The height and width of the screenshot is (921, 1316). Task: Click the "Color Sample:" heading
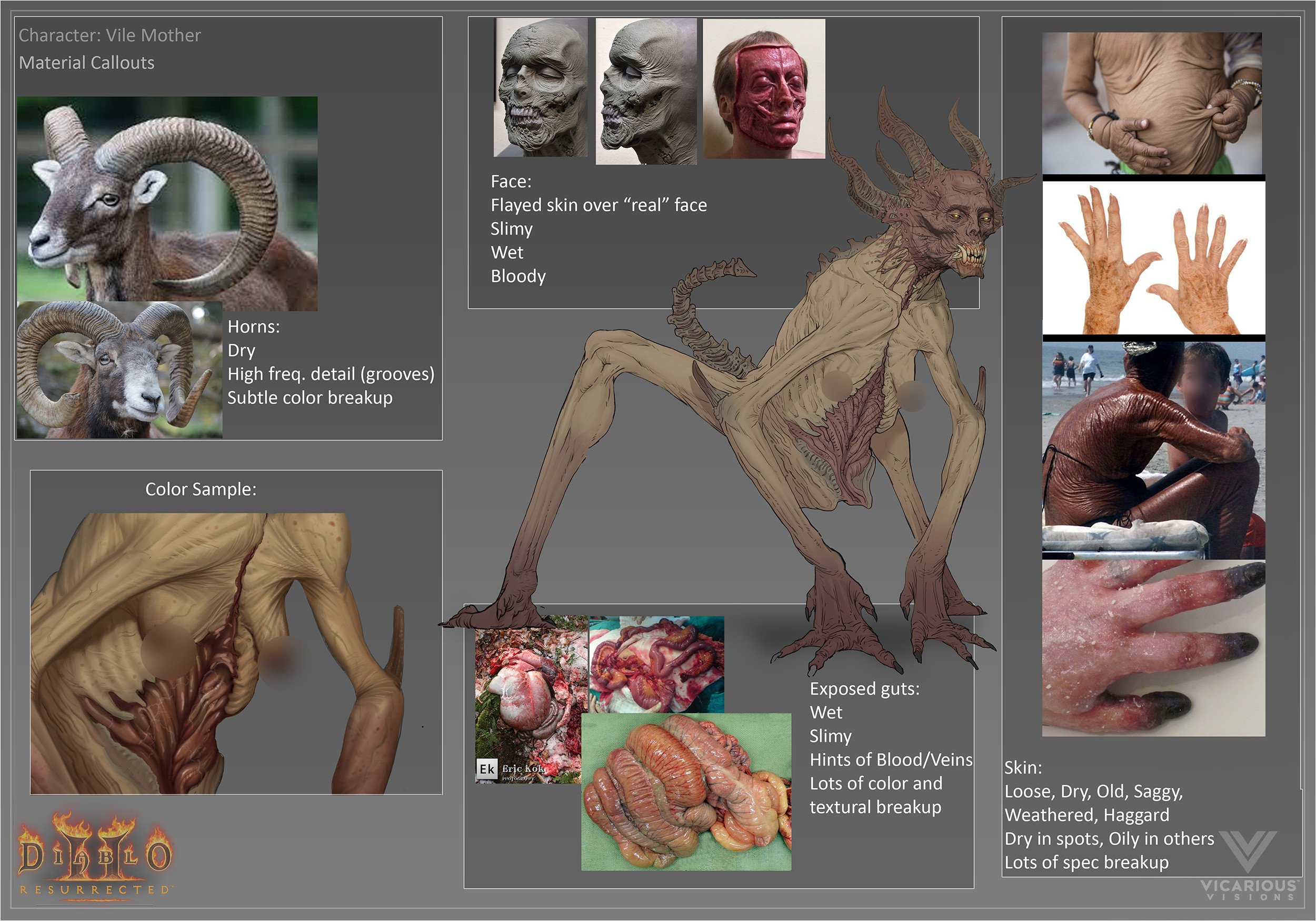[201, 489]
